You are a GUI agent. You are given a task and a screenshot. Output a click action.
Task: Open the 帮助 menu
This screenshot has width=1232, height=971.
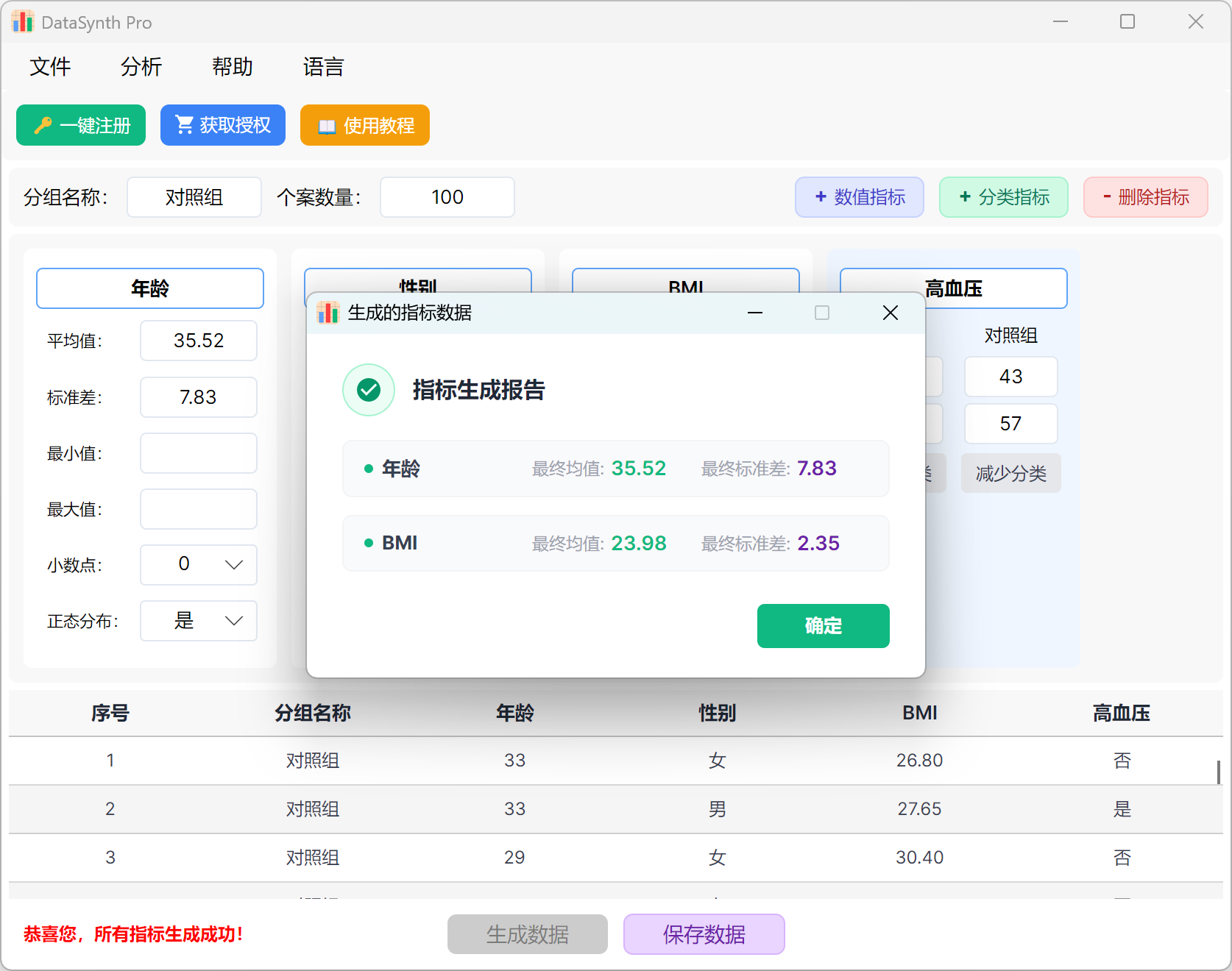233,67
